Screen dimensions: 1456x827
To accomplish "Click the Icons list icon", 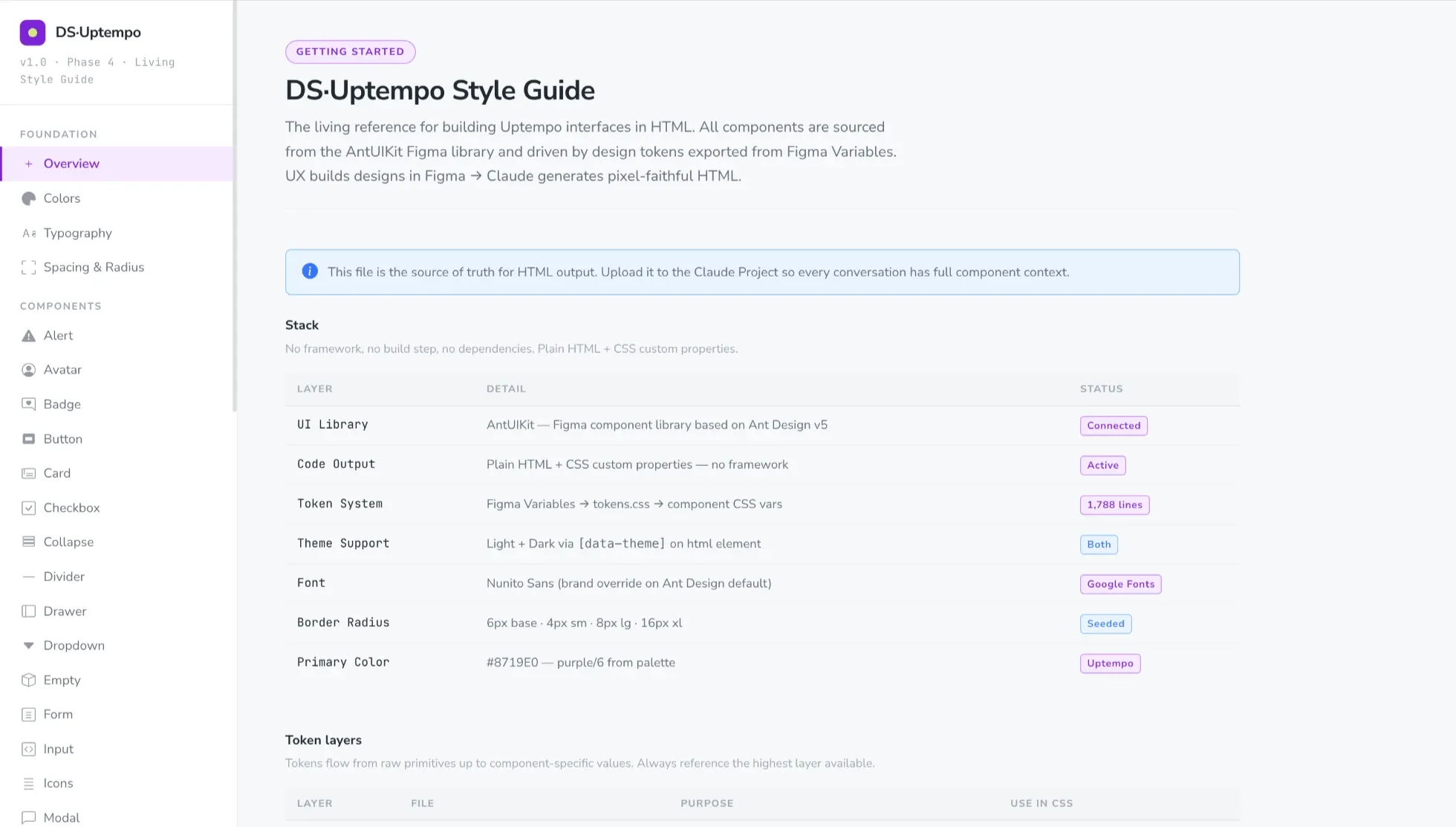I will (28, 783).
